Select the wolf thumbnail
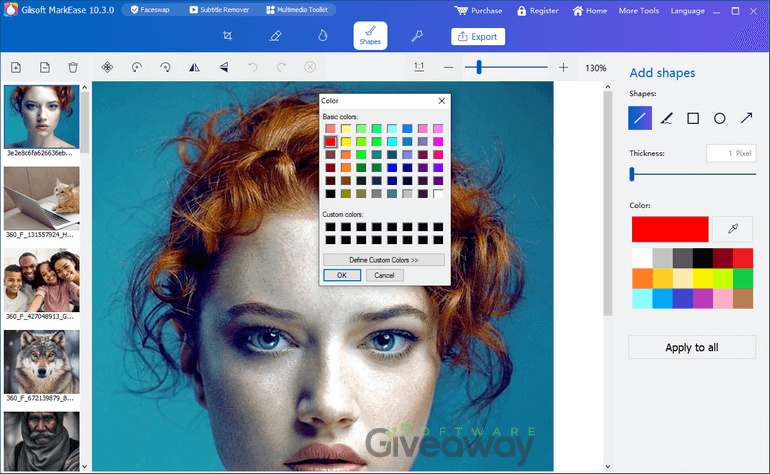Viewport: 770px width, 474px height. pyautogui.click(x=42, y=362)
